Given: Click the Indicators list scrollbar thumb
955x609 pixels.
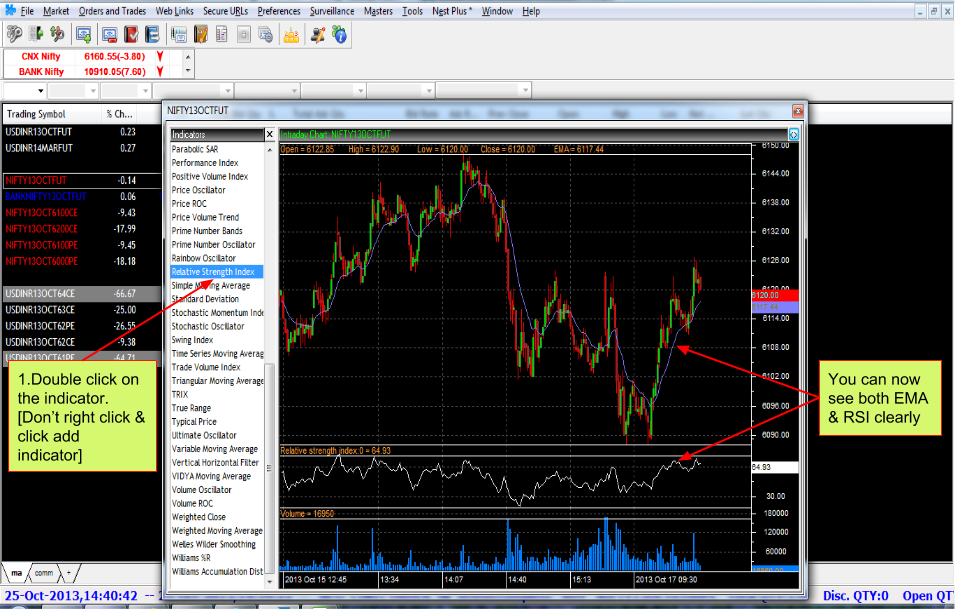Looking at the screenshot, I should [x=270, y=468].
